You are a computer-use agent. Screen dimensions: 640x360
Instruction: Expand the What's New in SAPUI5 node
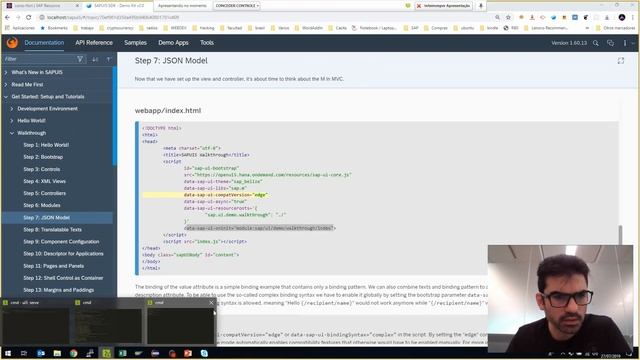[x=6, y=72]
